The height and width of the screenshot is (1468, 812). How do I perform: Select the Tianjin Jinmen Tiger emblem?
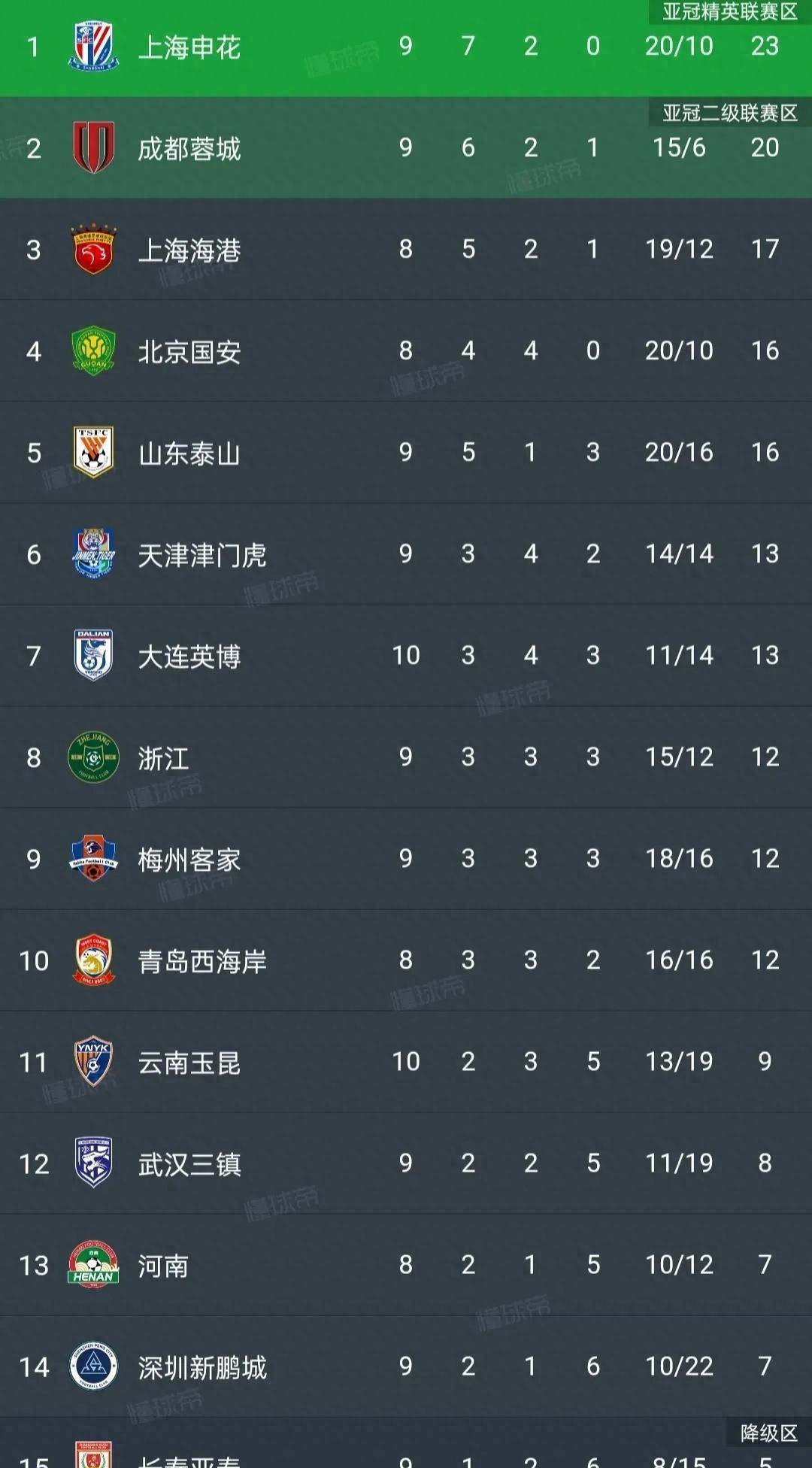[93, 554]
